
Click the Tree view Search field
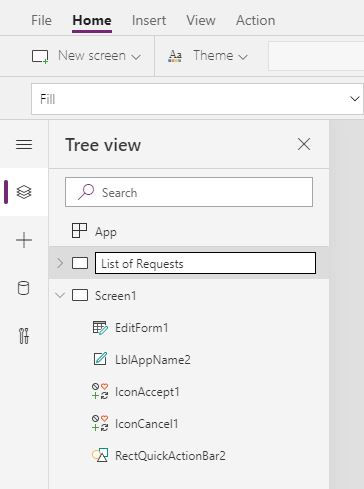coord(189,192)
